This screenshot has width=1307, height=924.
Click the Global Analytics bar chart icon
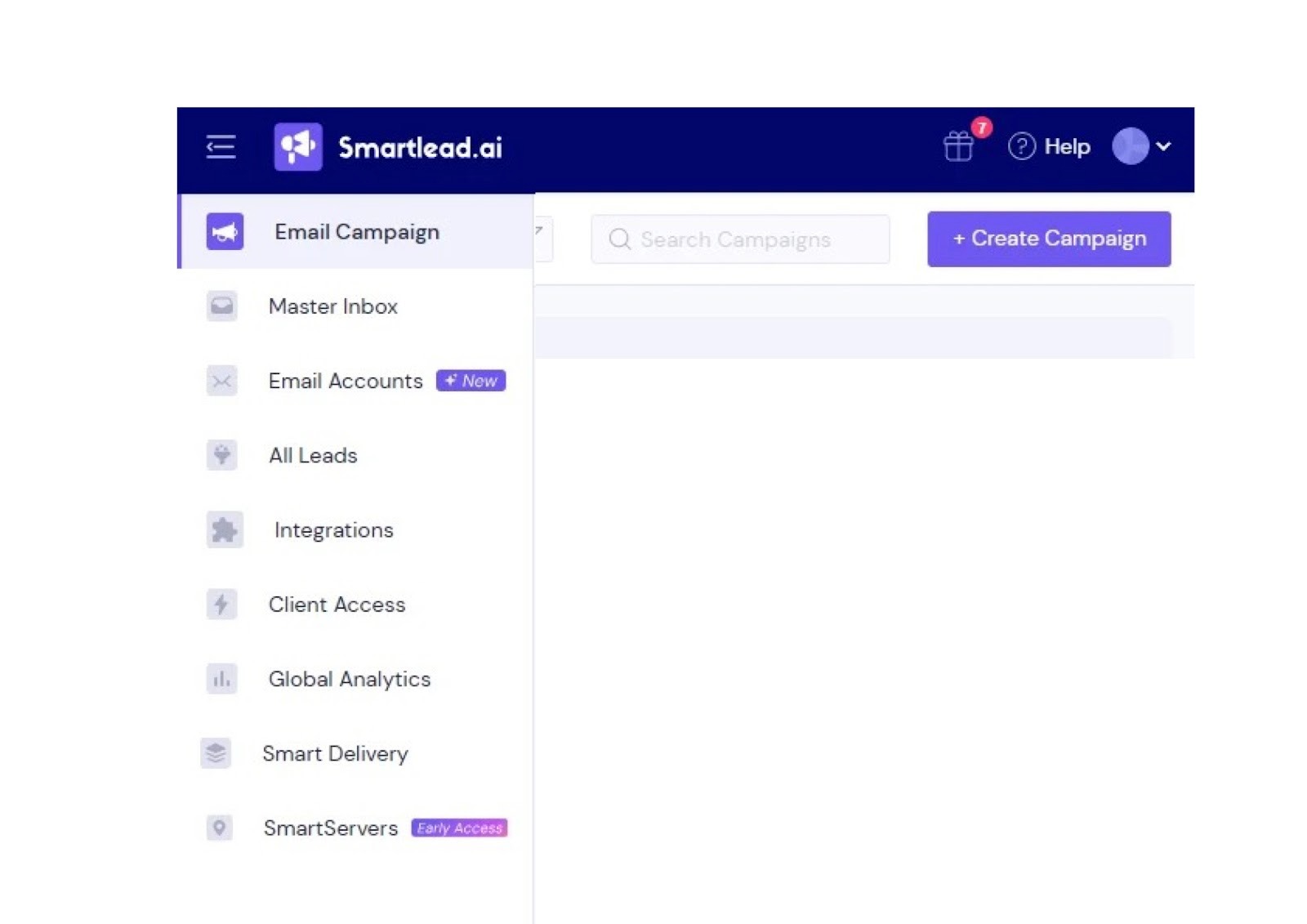click(x=221, y=679)
